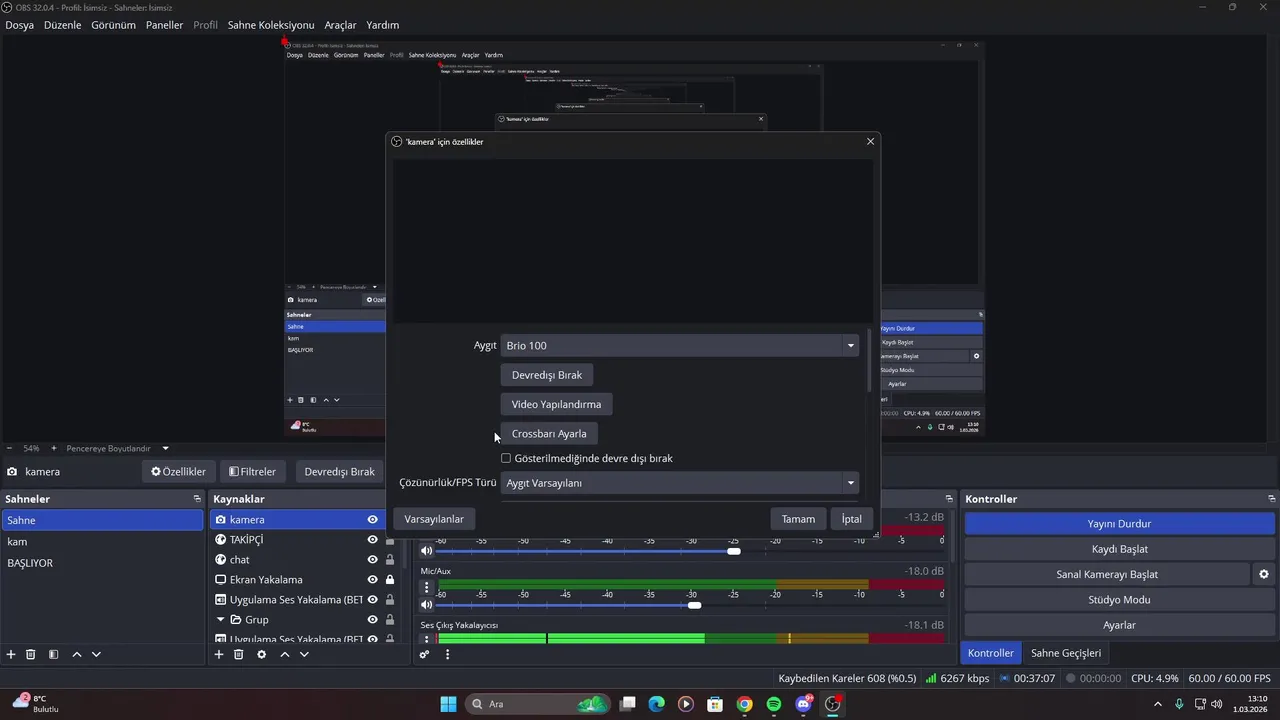Hide the Ekran Yakalama source
This screenshot has width=1280, height=720.
click(x=372, y=579)
